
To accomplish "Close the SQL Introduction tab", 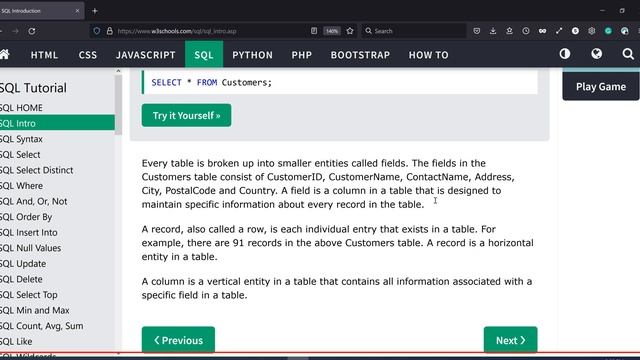I will tap(77, 11).
